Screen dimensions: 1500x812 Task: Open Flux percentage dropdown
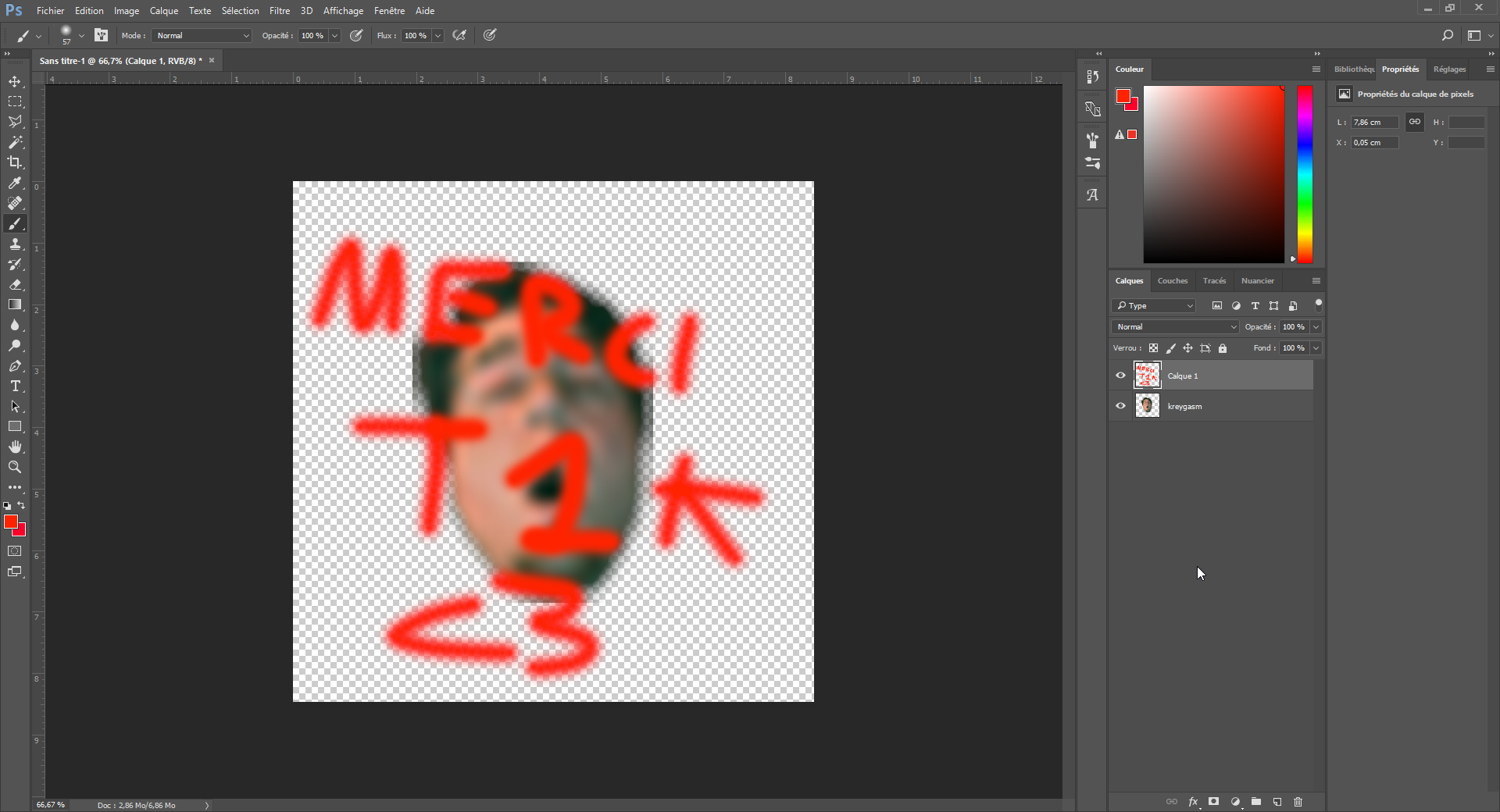438,35
